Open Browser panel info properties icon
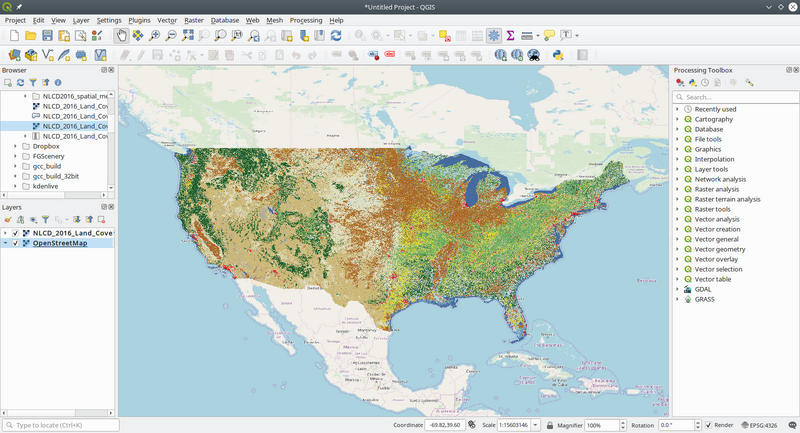 (58, 83)
